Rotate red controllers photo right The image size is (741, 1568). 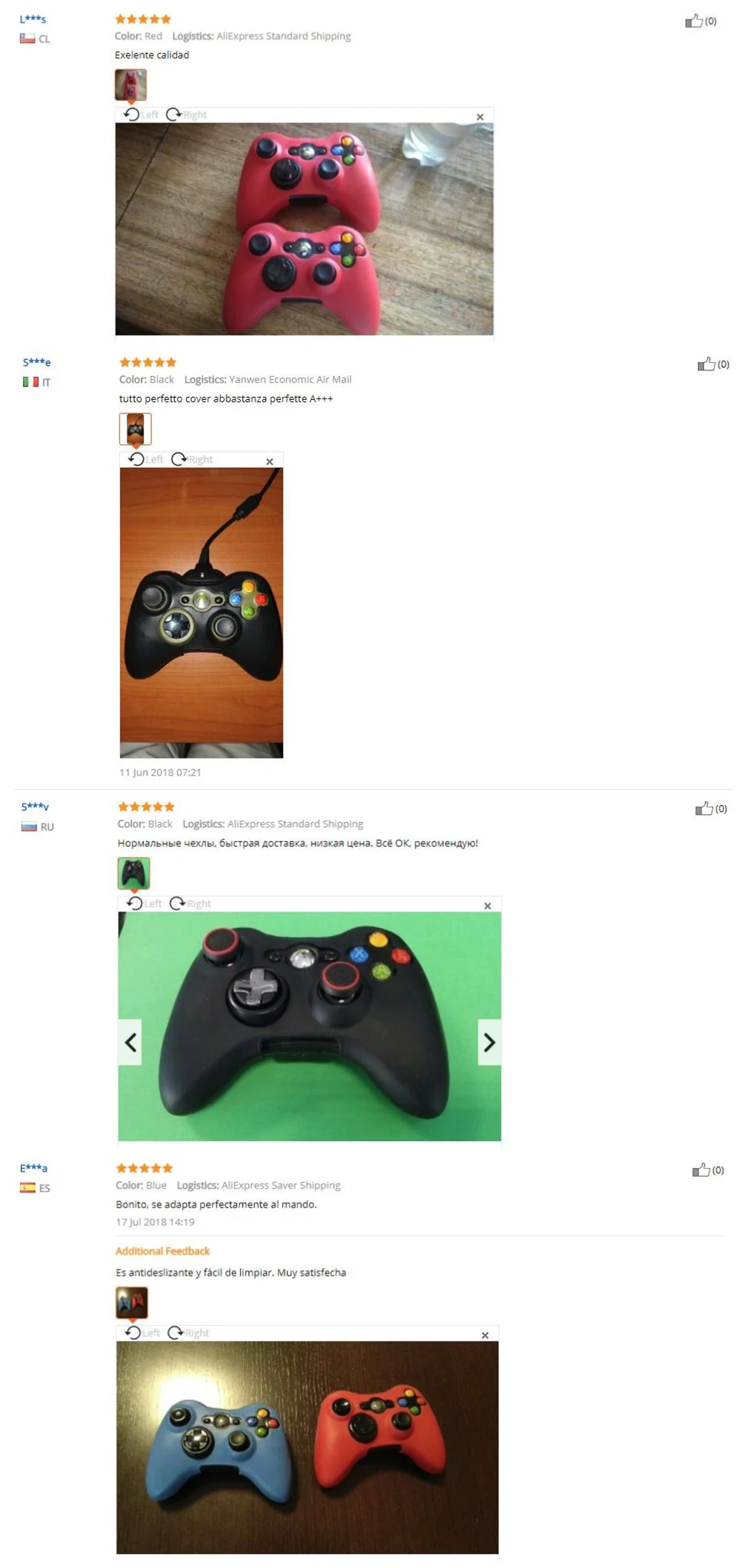(x=186, y=114)
